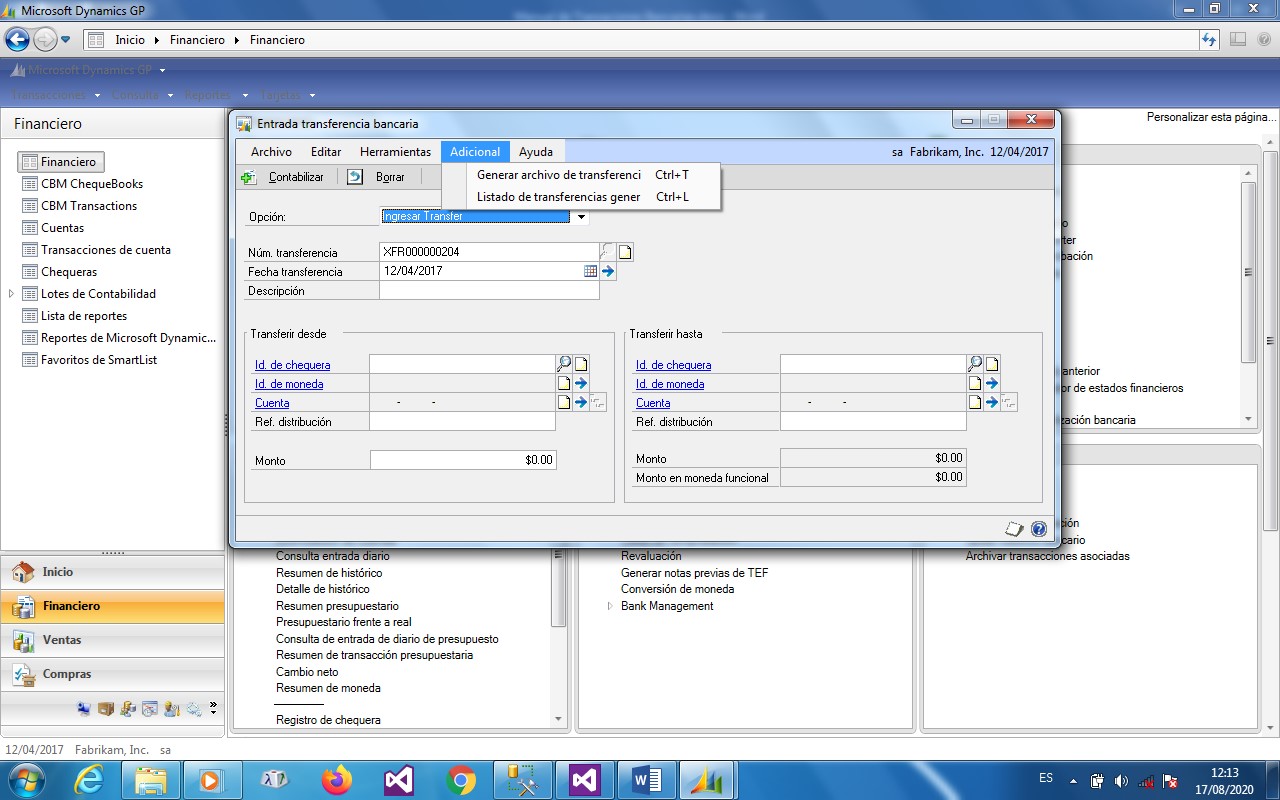Click the navigation Back arrow button
The width and height of the screenshot is (1280, 800).
17,40
